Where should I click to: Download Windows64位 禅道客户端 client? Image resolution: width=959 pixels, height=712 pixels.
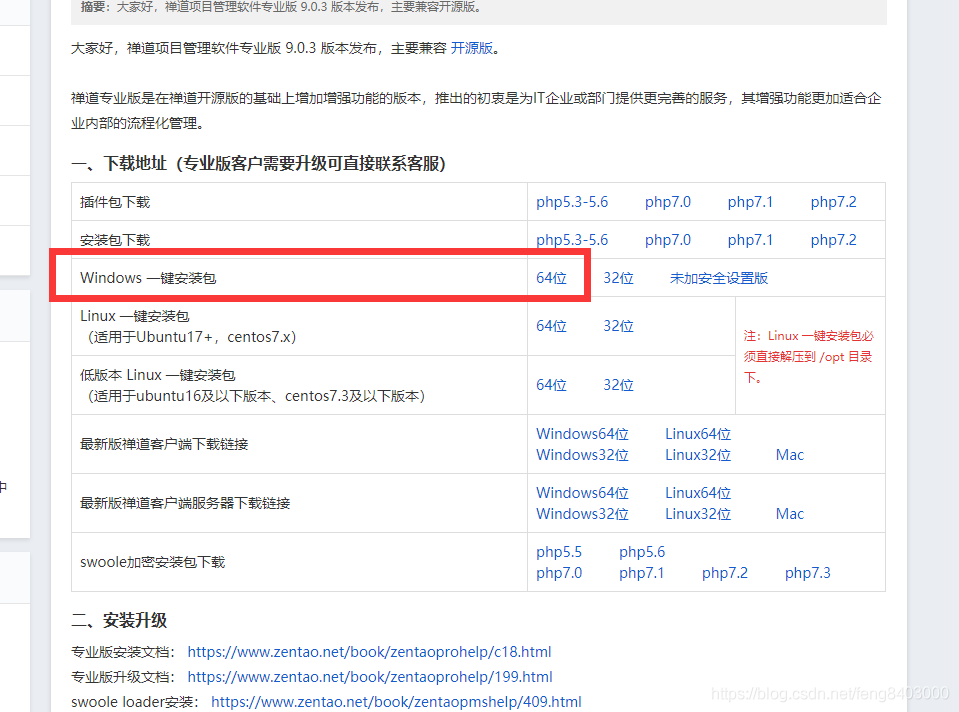click(x=582, y=433)
